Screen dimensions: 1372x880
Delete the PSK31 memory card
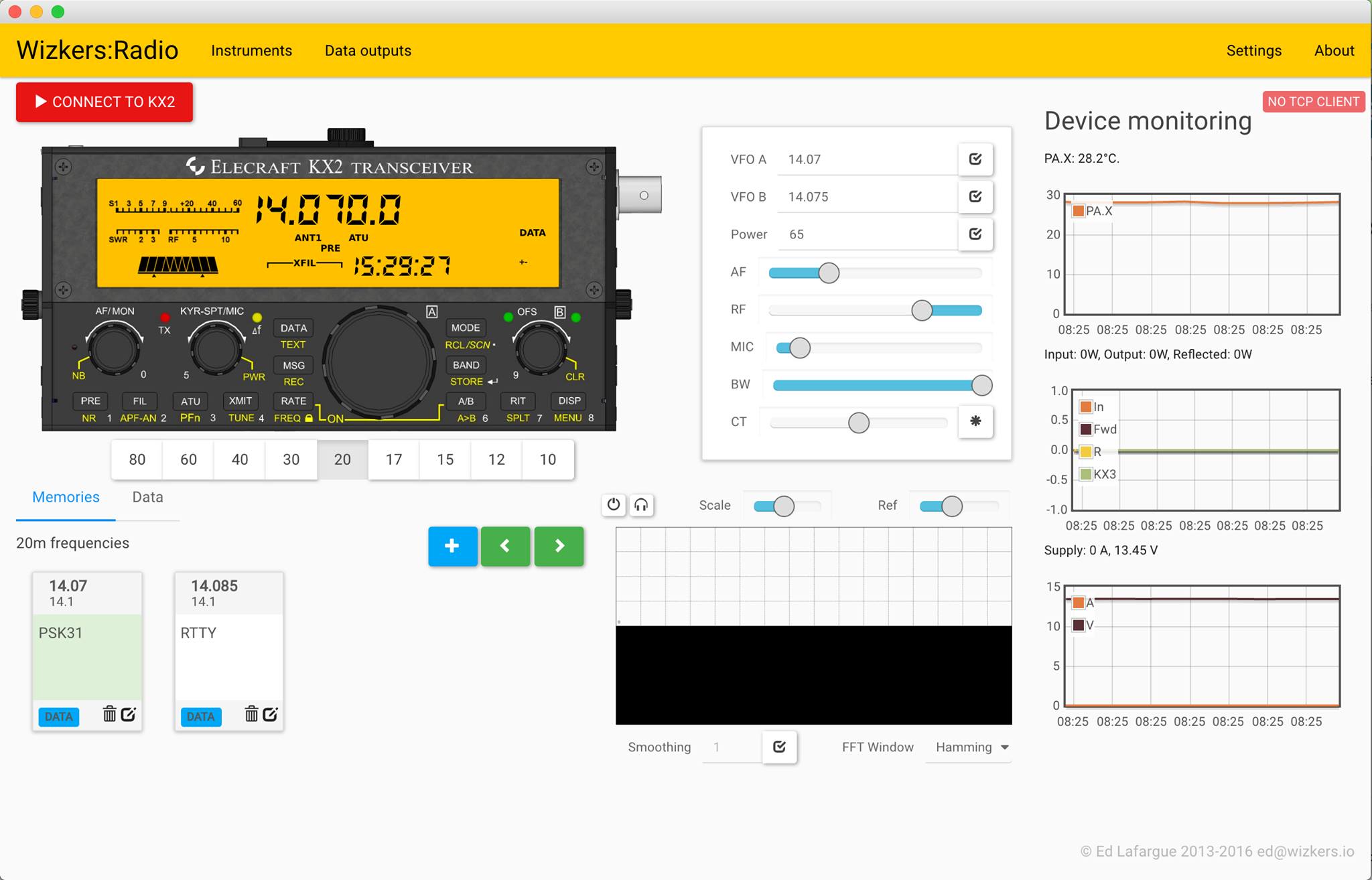110,714
